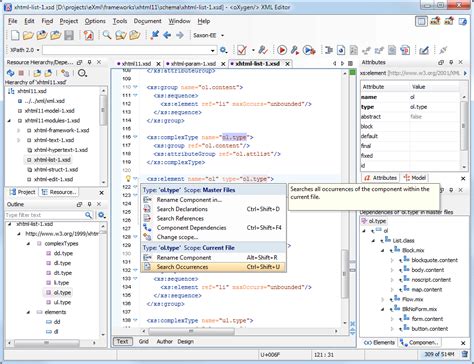Validate document with red checkmark icon
474x364 pixels.
pyautogui.click(x=242, y=50)
